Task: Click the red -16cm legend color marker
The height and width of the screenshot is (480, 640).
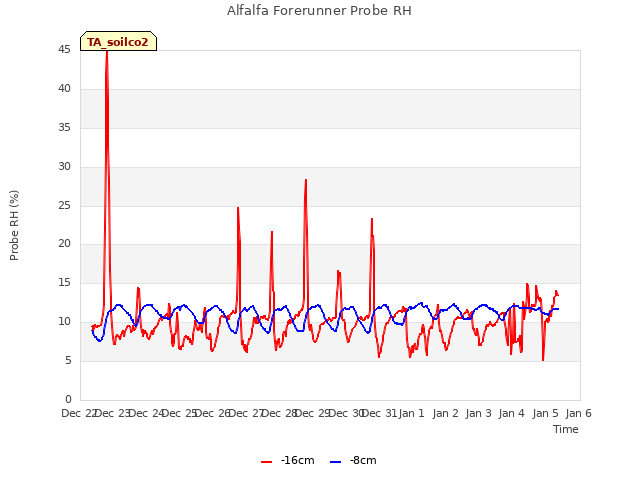Action: (267, 462)
